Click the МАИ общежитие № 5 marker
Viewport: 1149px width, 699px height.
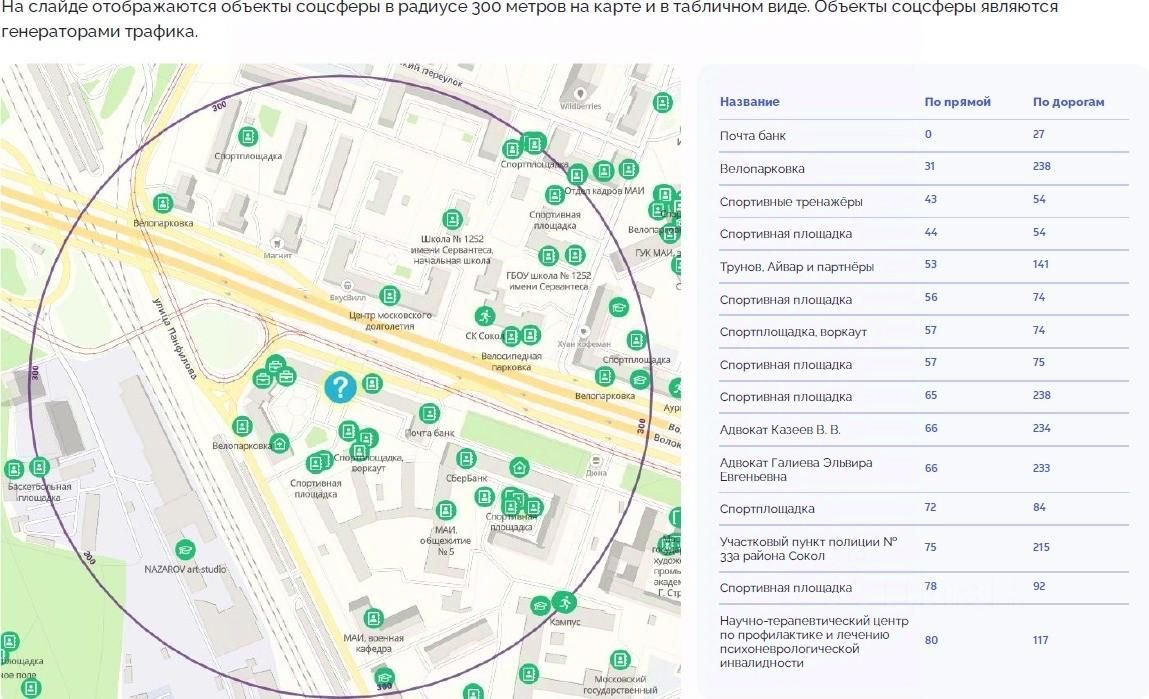point(446,510)
